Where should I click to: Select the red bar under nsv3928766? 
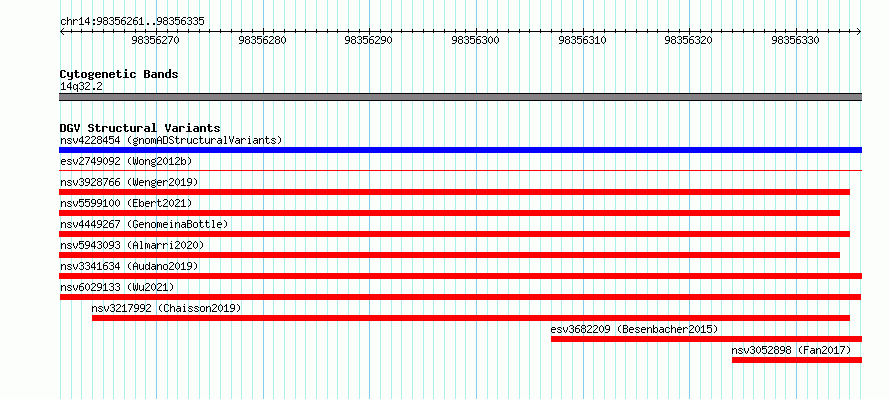point(455,192)
